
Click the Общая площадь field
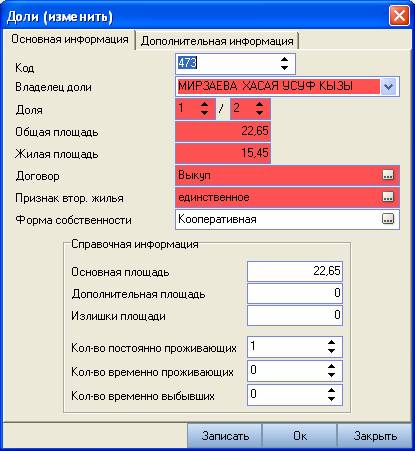[x=223, y=131]
